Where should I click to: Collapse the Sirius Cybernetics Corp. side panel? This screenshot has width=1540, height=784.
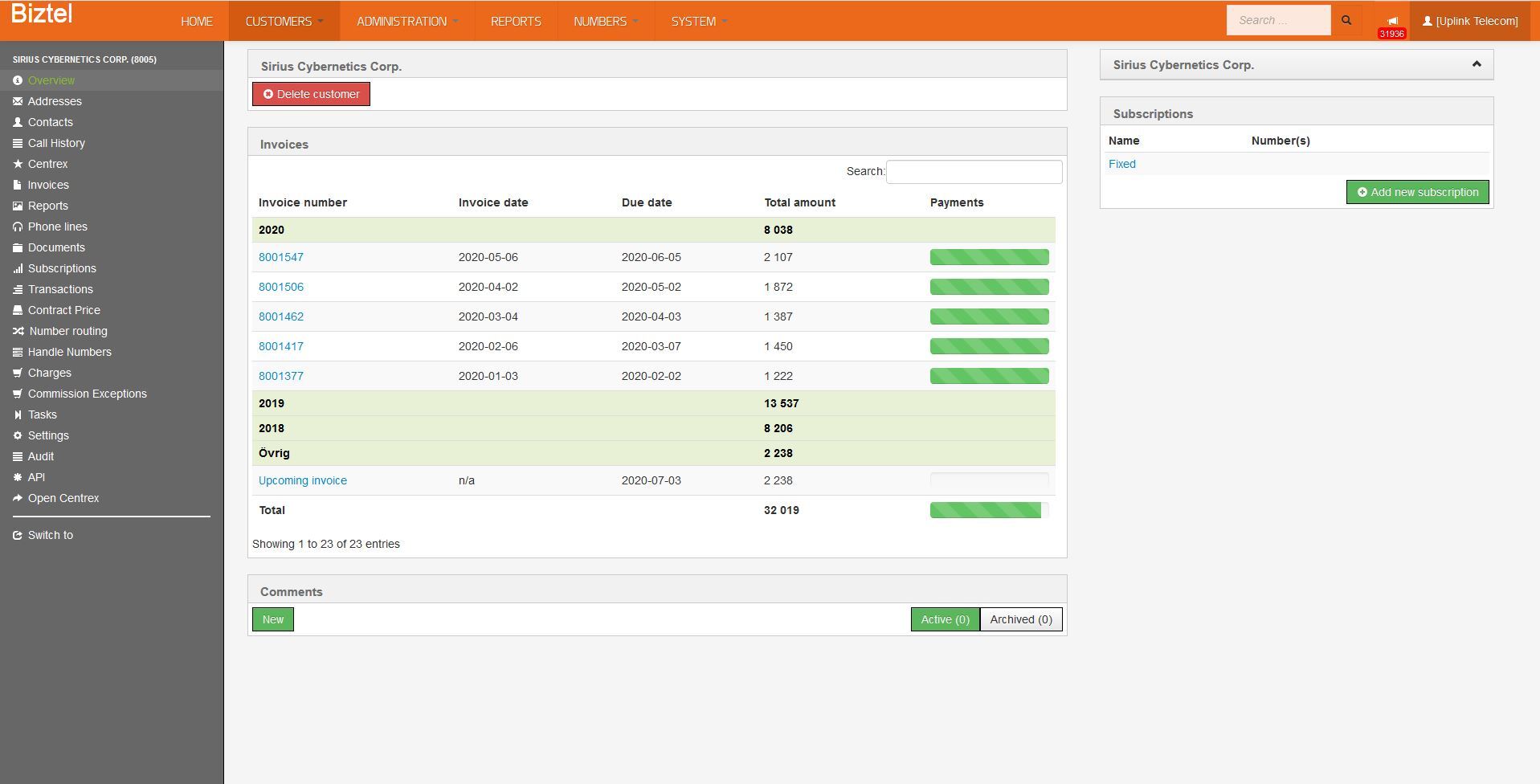(1476, 64)
